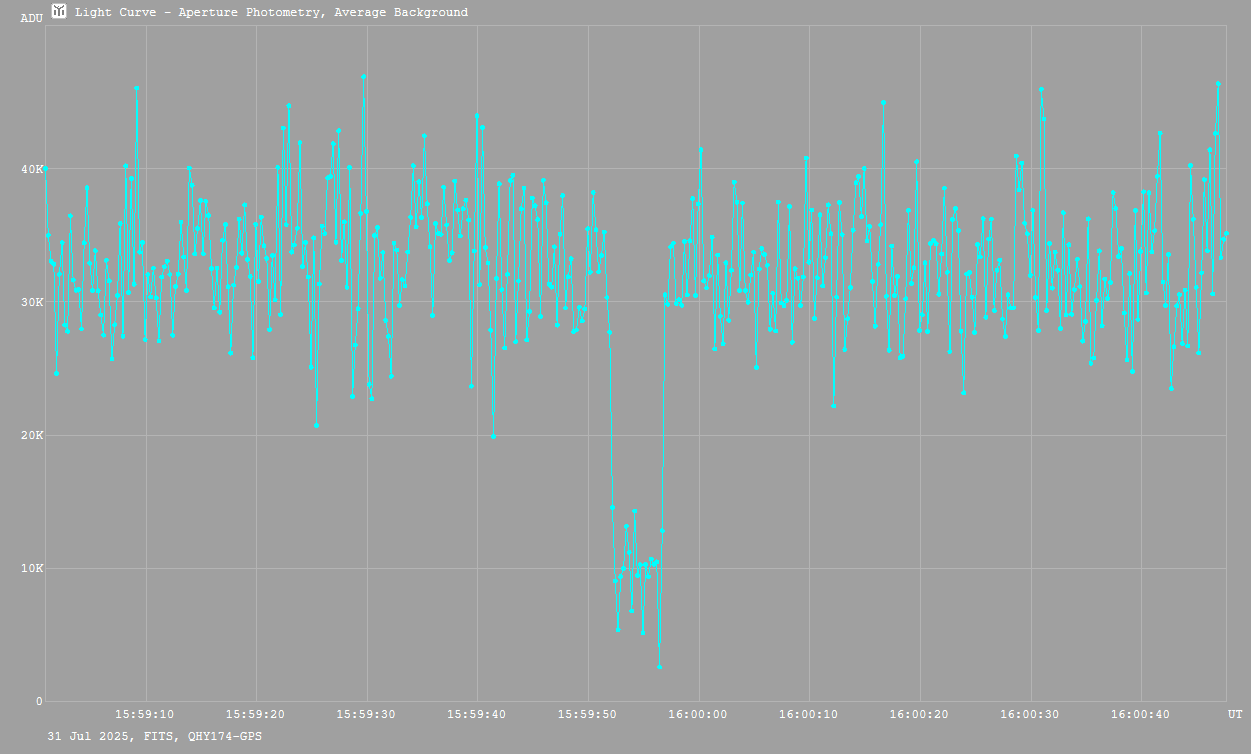Click the ADU axis label
1251x754 pixels.
click(32, 18)
